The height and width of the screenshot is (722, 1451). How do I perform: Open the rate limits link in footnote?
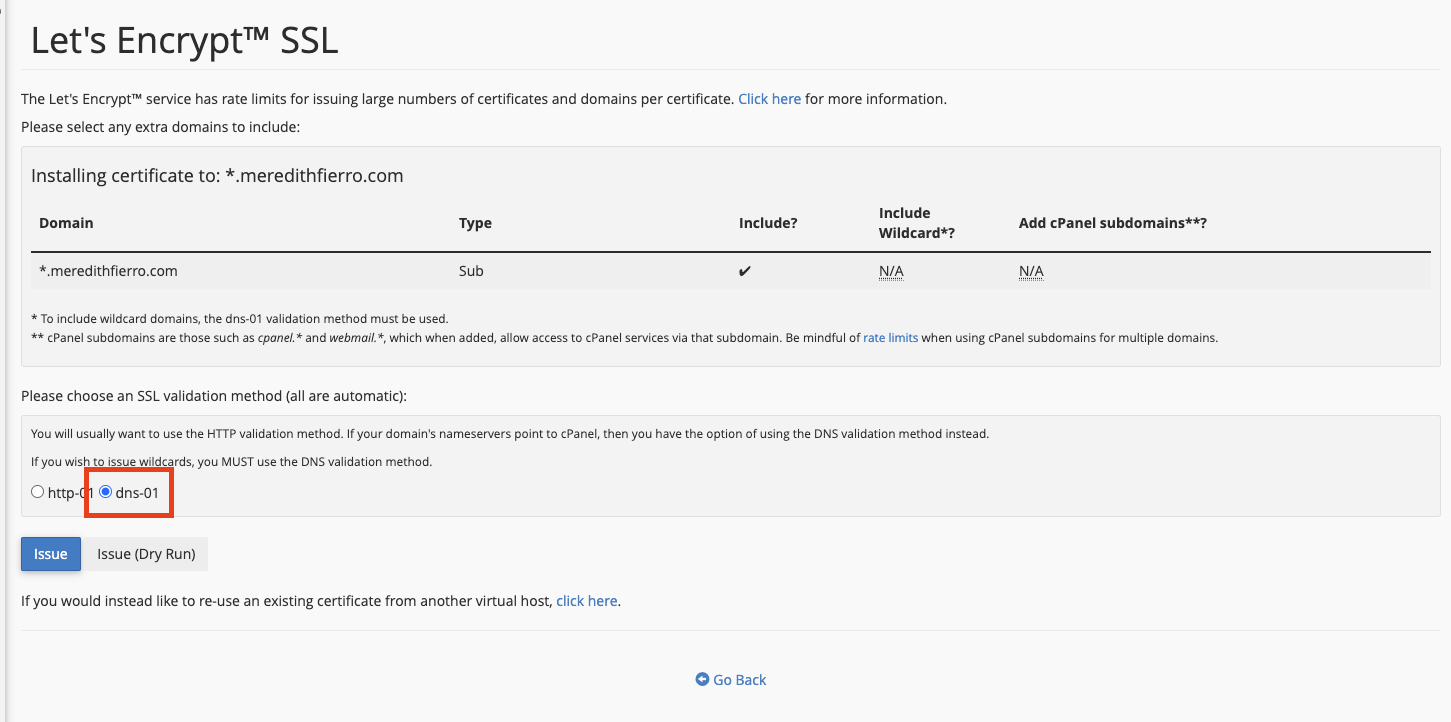pyautogui.click(x=890, y=338)
